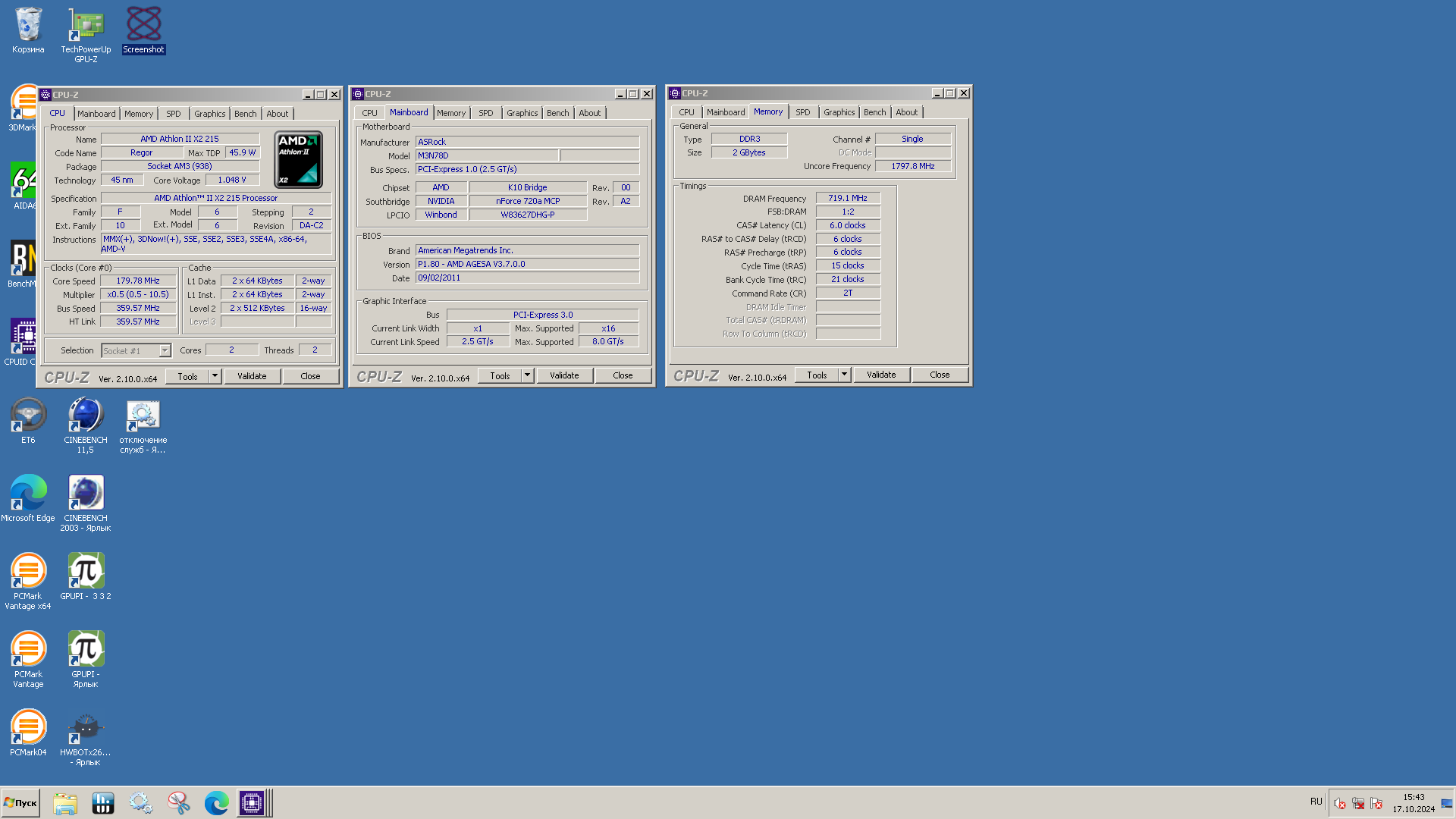Click Close button in the CPU window
Viewport: 1456px width, 819px height.
[310, 376]
